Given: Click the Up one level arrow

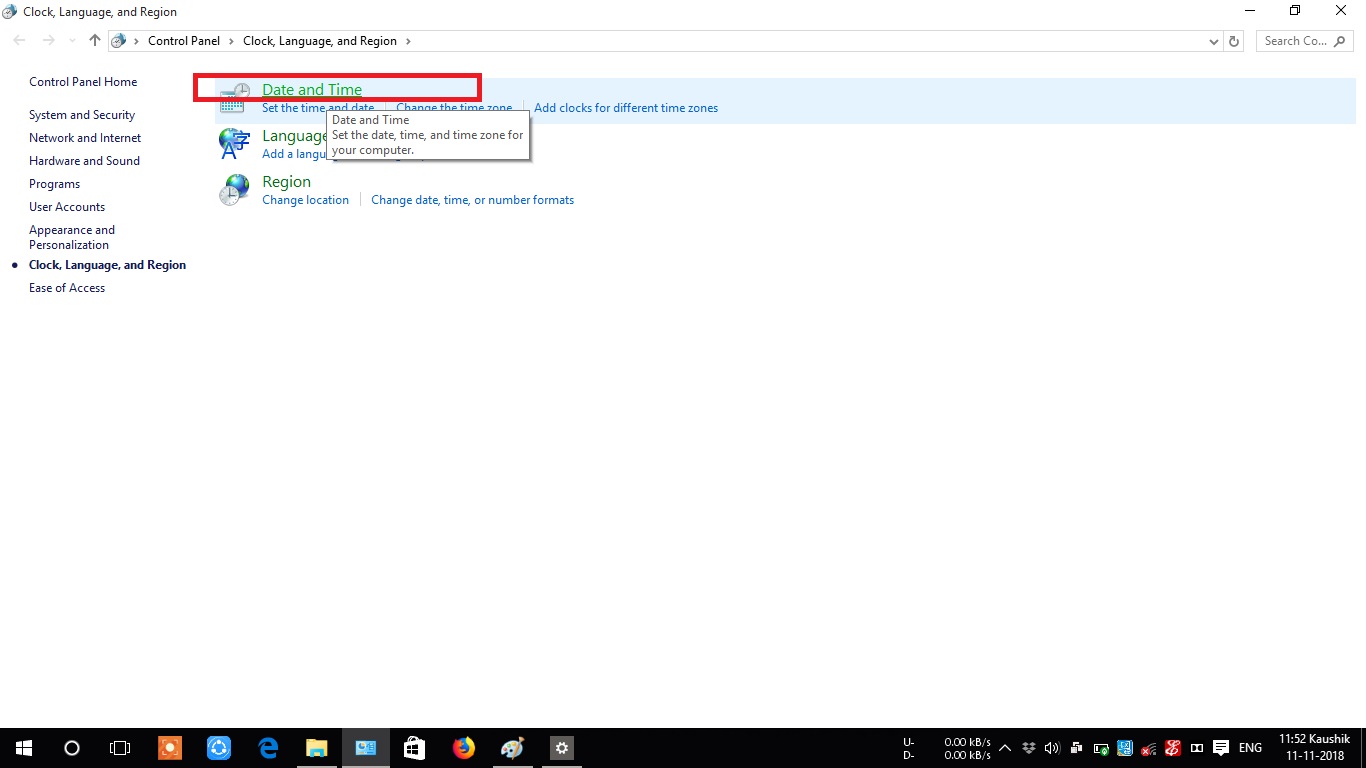Looking at the screenshot, I should pyautogui.click(x=94, y=41).
